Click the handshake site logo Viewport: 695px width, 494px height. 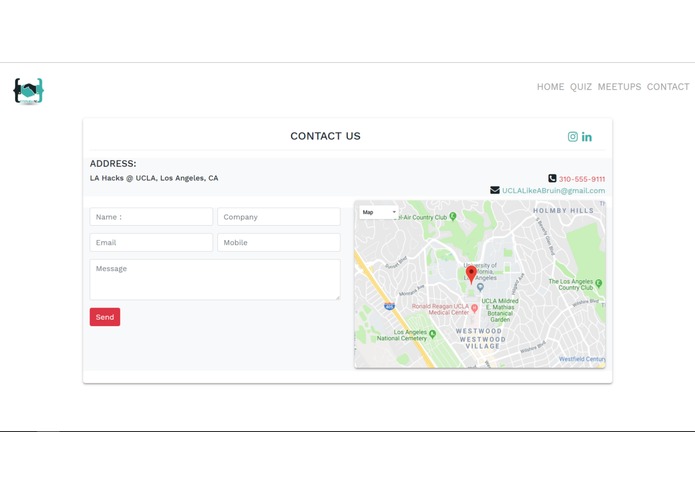[29, 91]
